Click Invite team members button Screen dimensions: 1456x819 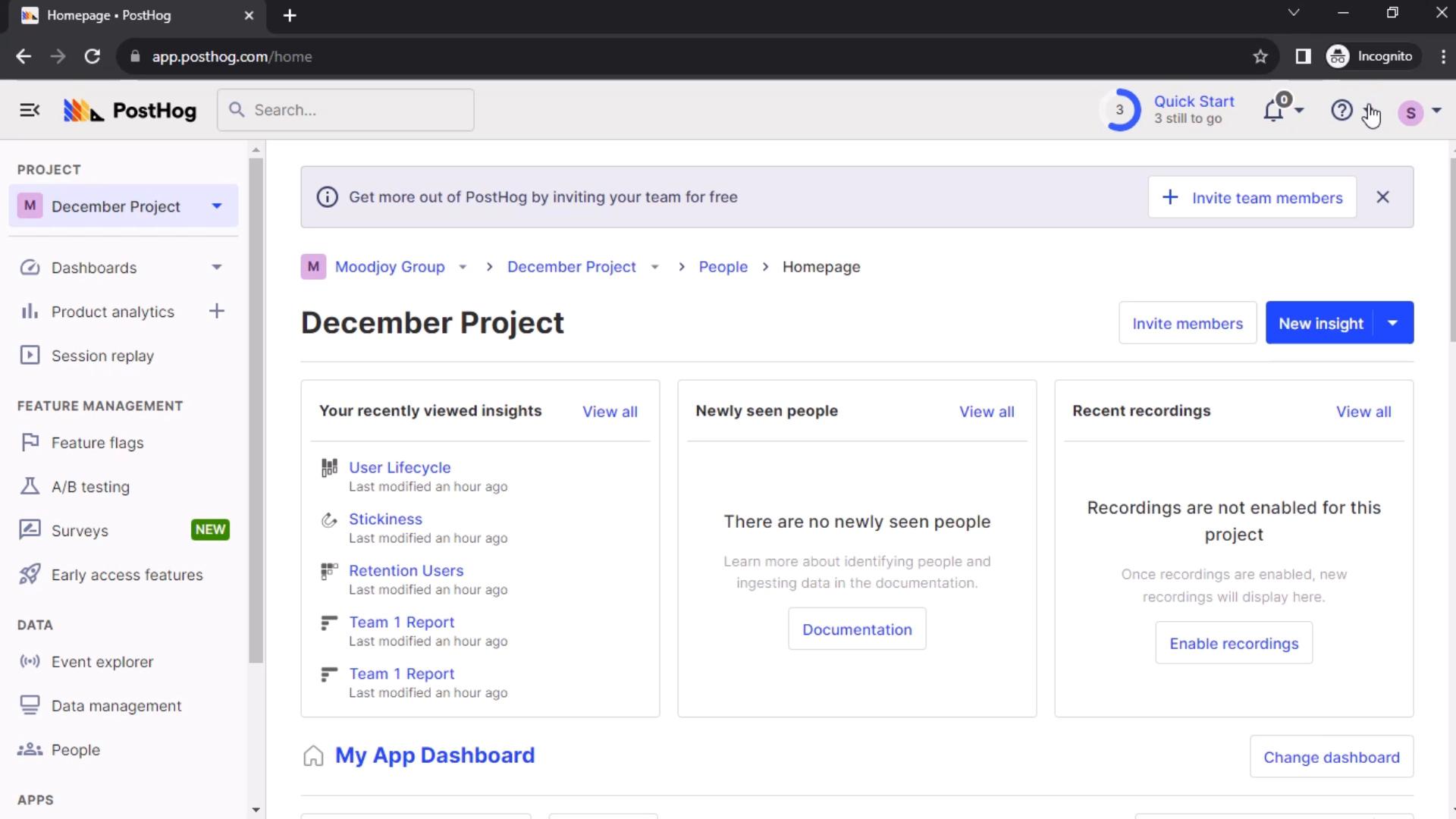click(x=1253, y=197)
